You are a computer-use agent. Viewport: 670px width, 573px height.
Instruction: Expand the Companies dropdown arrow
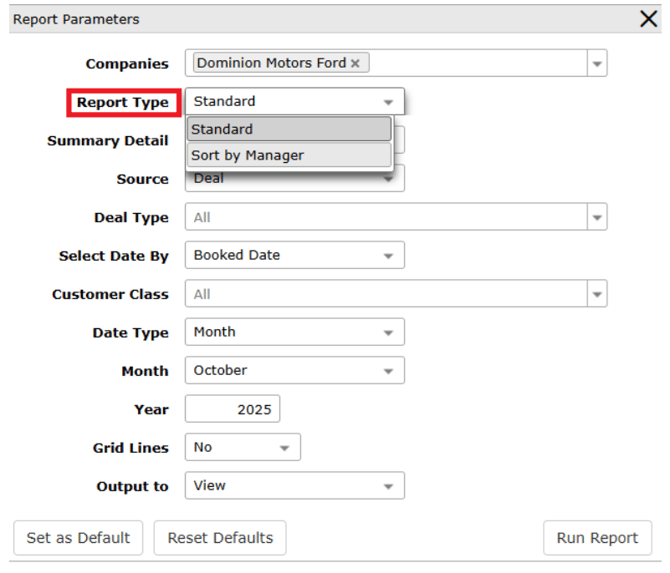click(597, 63)
